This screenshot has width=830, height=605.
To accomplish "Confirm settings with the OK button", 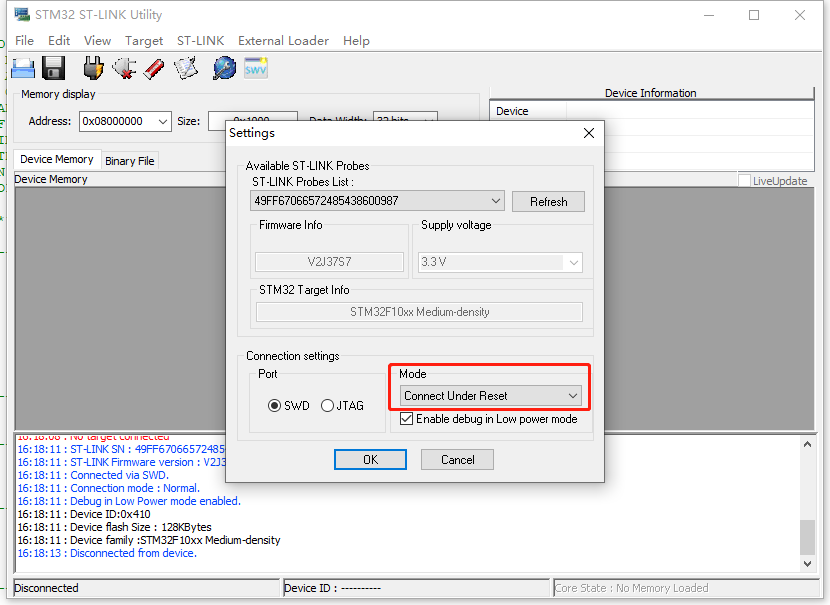I will click(371, 459).
